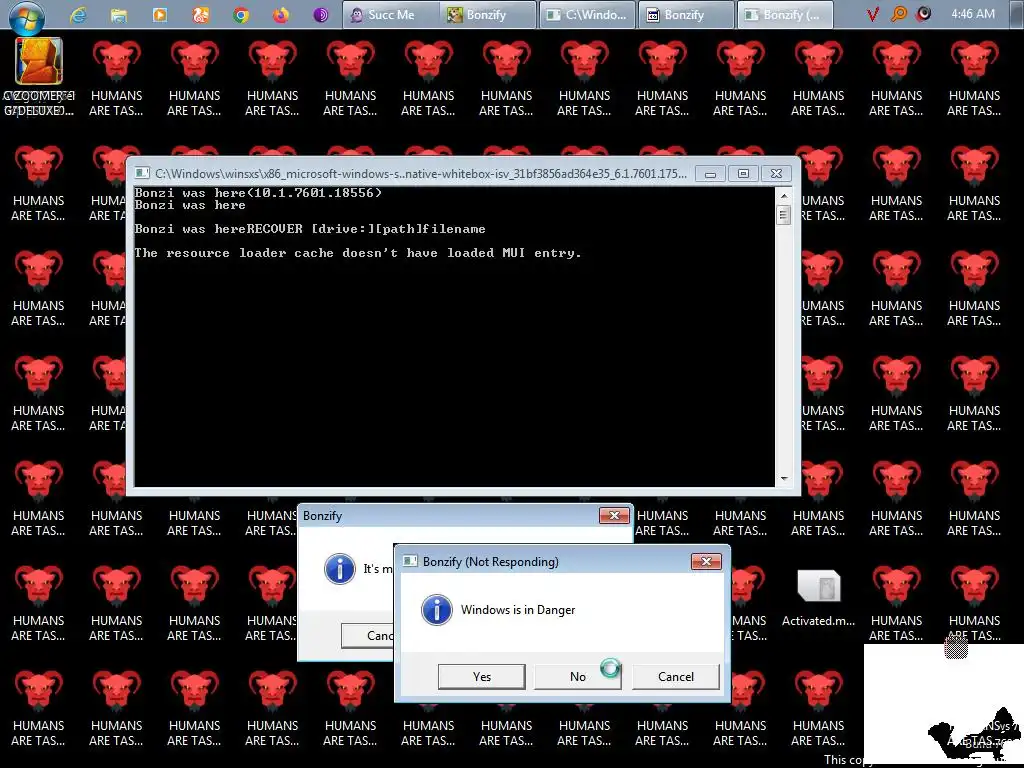
Task: Select HUMANS ARE TAS icon right of ZOOMER DELUXE
Action: point(116,77)
